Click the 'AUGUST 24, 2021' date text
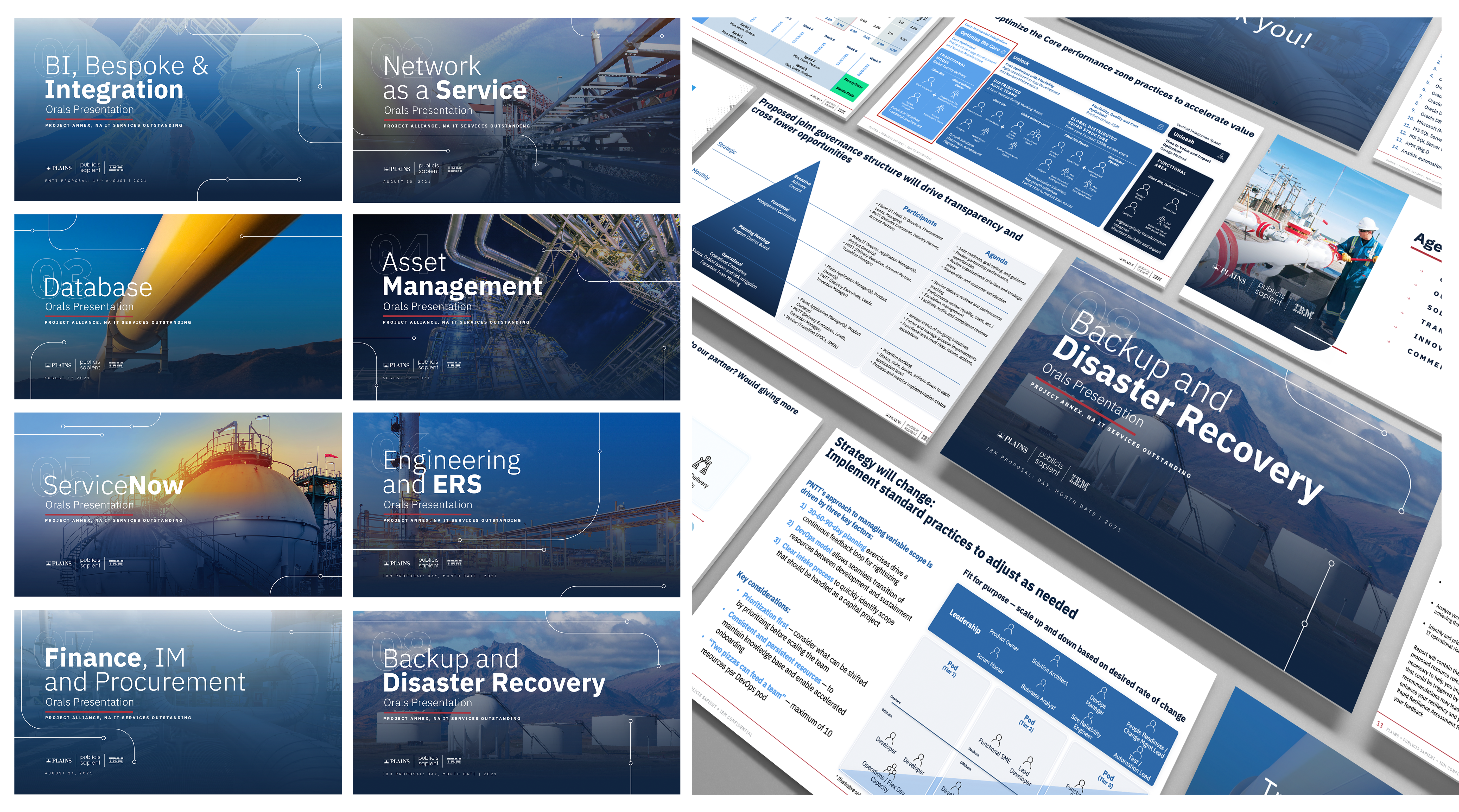Viewport: 1459px width, 812px height. pos(68,773)
